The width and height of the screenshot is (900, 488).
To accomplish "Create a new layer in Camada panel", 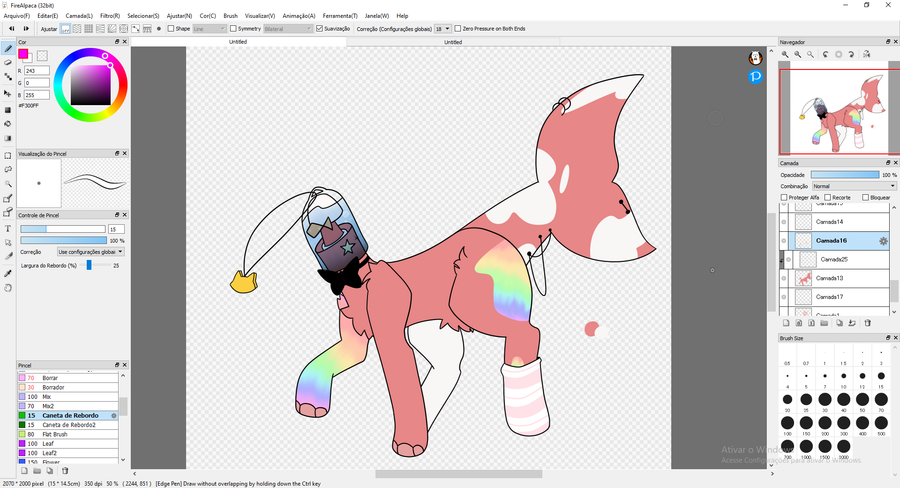I will (786, 323).
